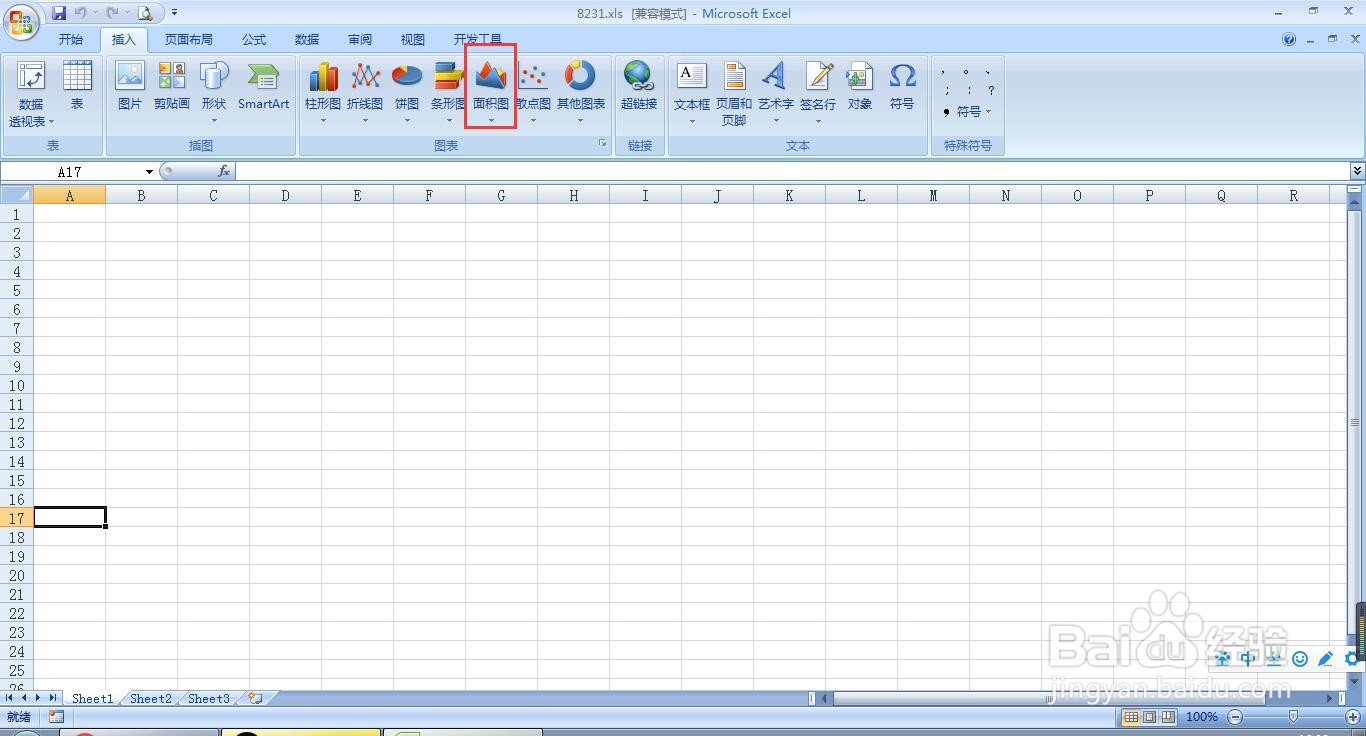Add a 签名行 signature line
Viewport: 1366px width, 736px height.
coord(818,92)
